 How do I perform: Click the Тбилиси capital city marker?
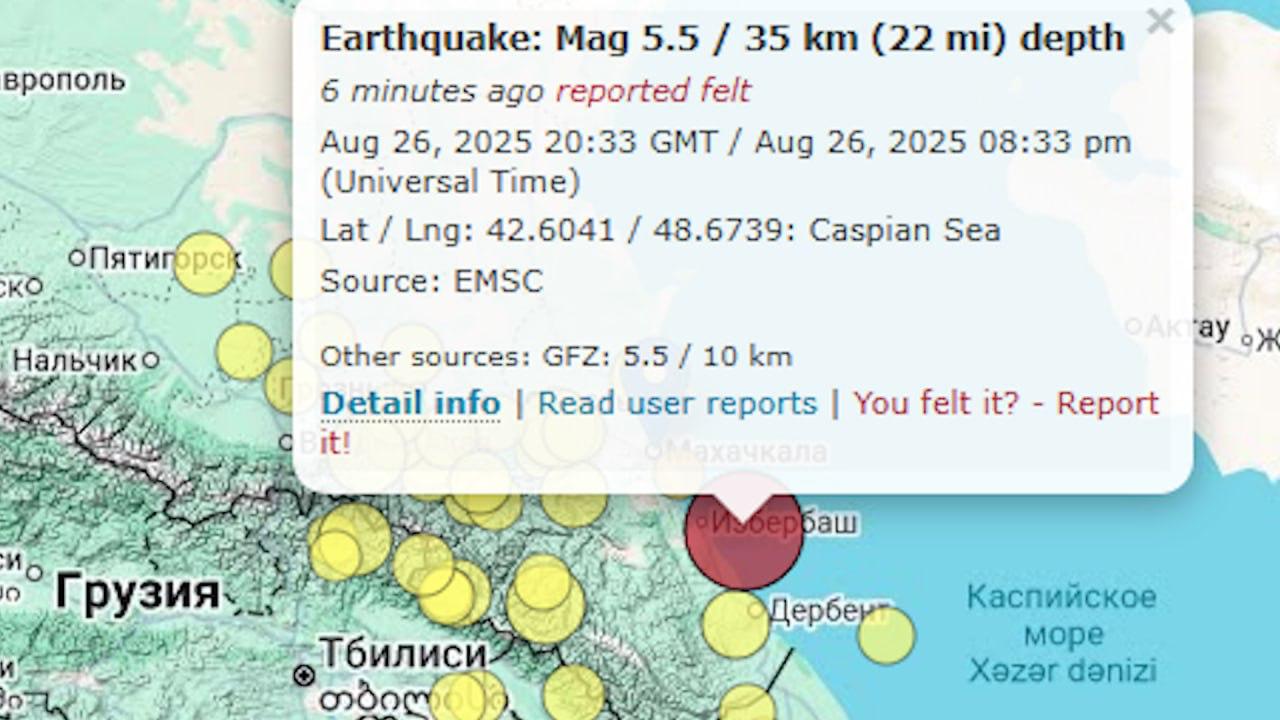pos(305,676)
